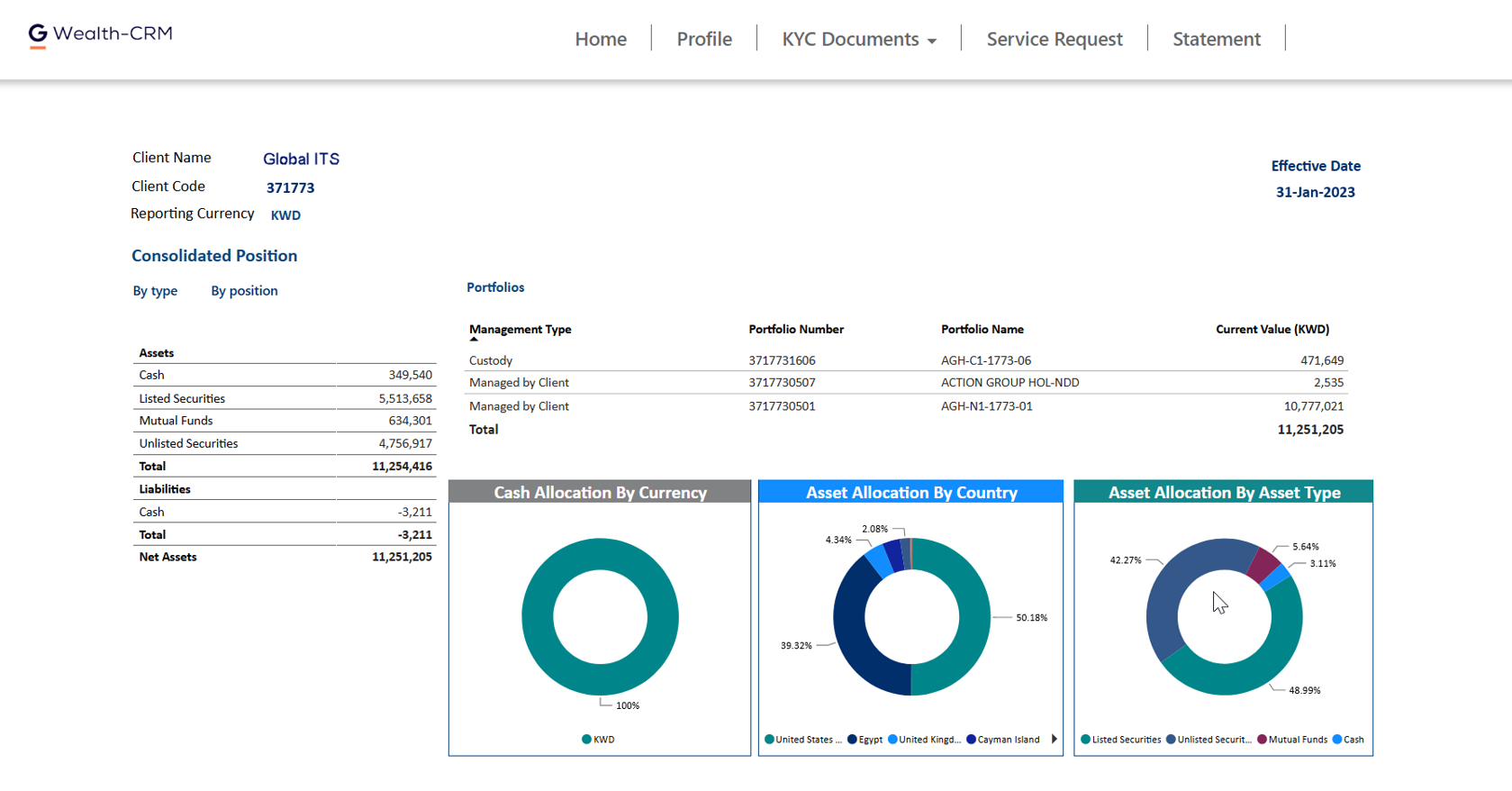Viewport: 1512px width, 791px height.
Task: Click the KWD legend marker
Action: tap(586, 740)
